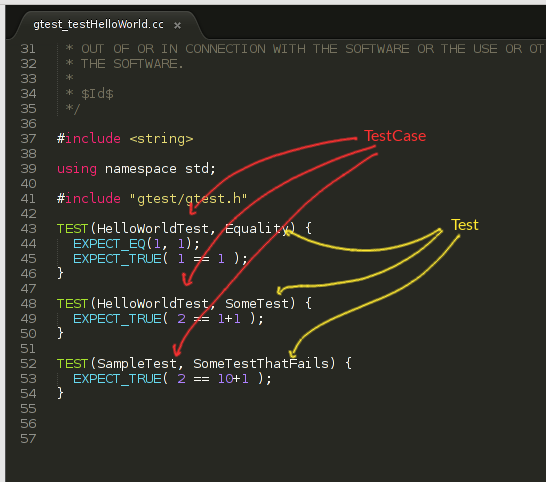
Task: Click the red TestCase annotation label
Action: click(395, 136)
